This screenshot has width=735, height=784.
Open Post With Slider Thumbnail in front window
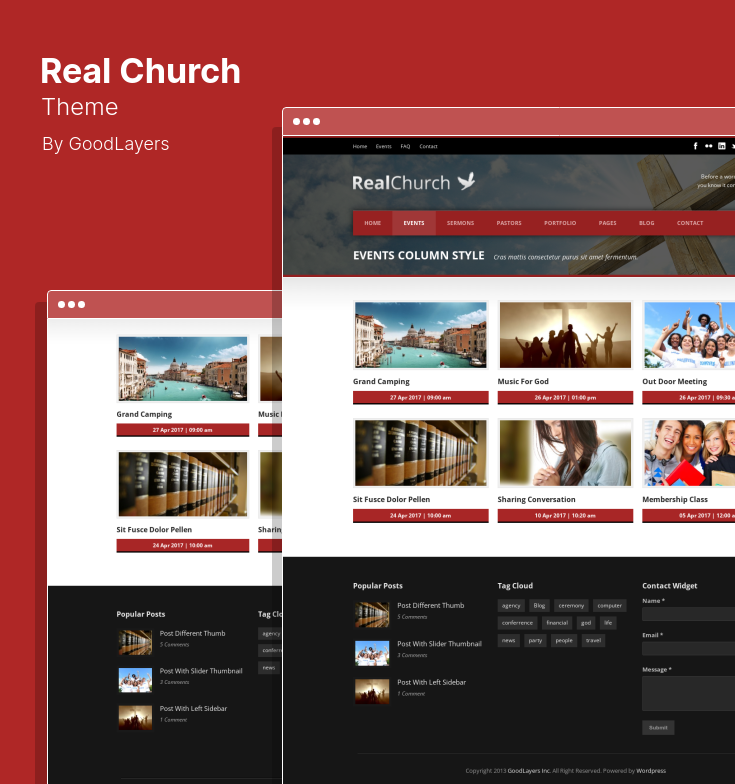pos(440,644)
